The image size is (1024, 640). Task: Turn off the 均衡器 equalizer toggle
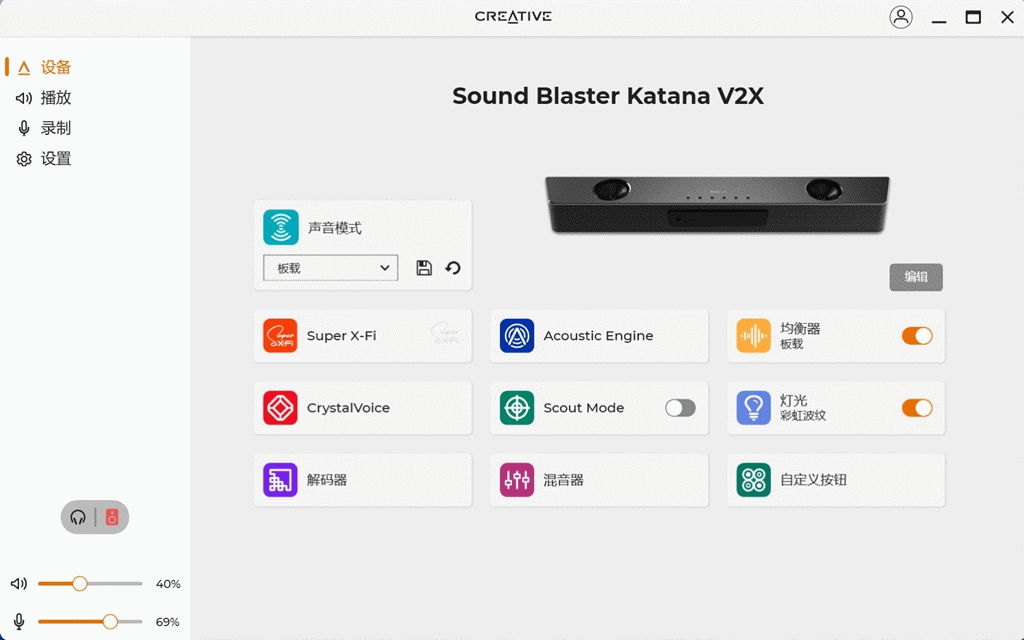tap(917, 336)
